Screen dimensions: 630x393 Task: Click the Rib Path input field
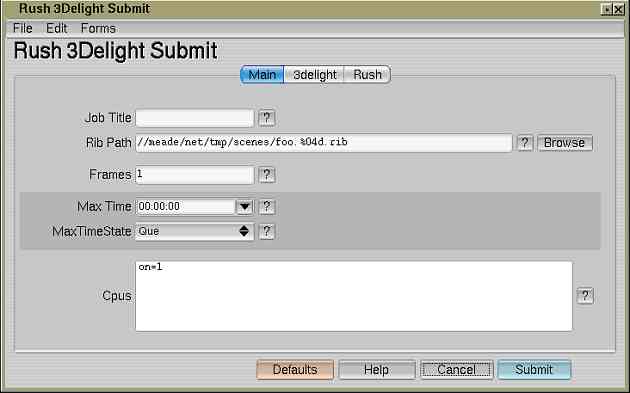324,143
